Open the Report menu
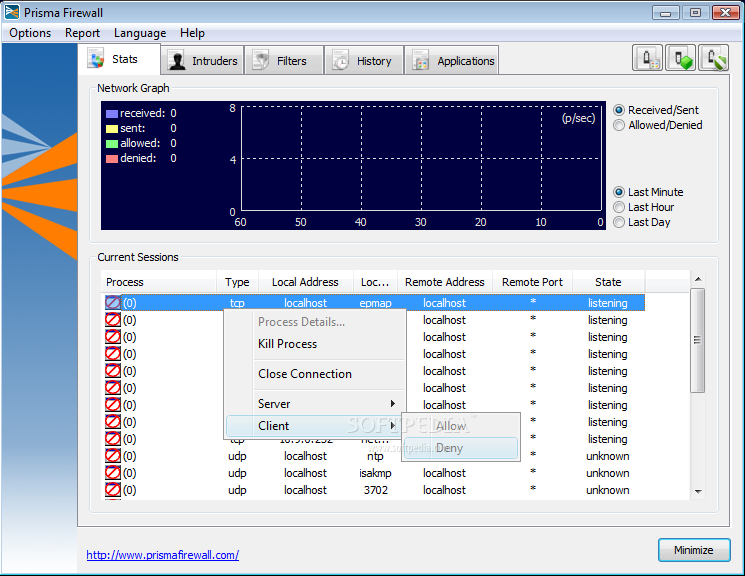Viewport: 745px width, 576px height. click(x=82, y=33)
